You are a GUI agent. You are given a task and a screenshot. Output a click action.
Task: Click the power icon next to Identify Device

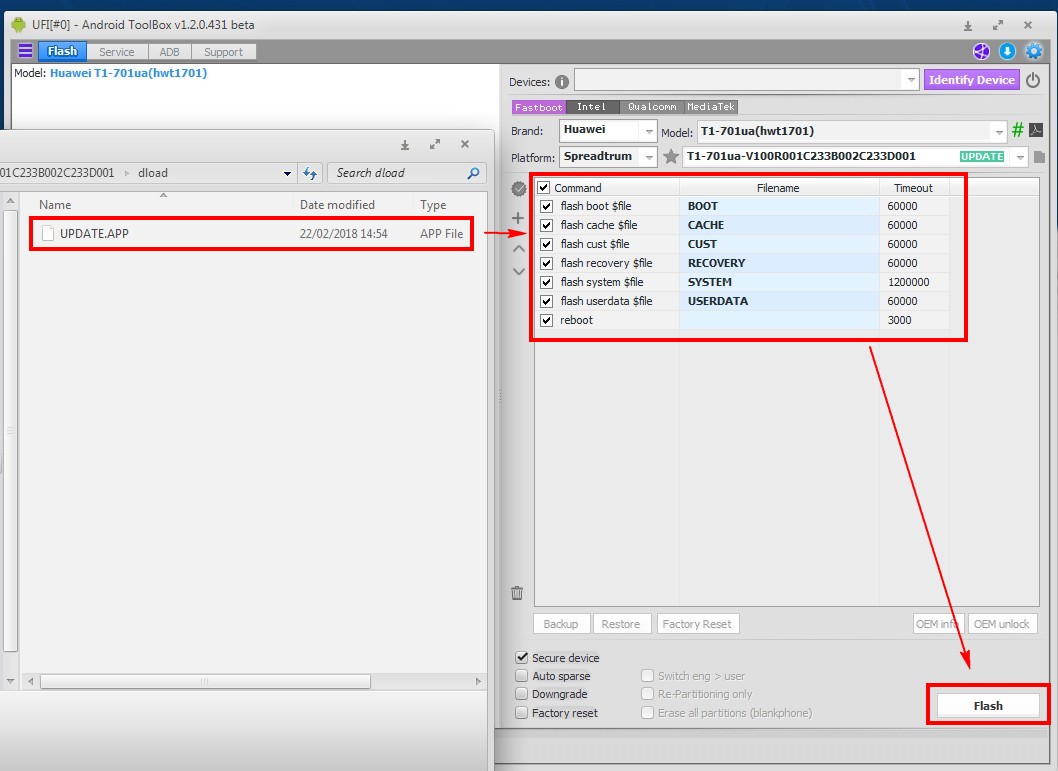coord(1033,80)
